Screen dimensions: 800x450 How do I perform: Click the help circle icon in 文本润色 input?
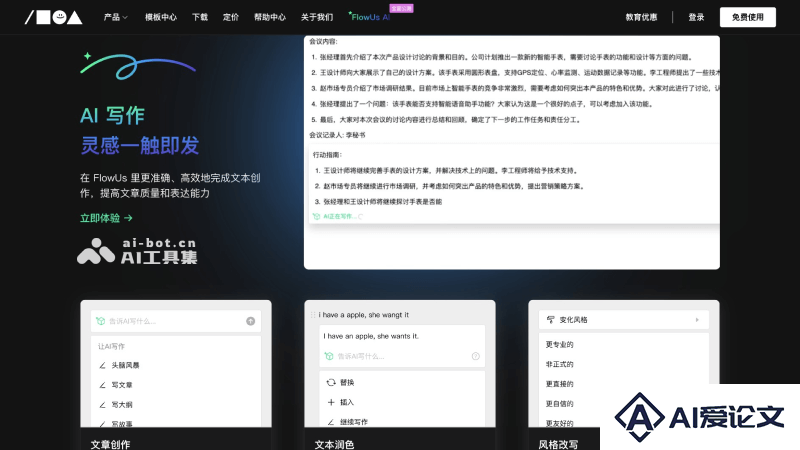(x=476, y=356)
